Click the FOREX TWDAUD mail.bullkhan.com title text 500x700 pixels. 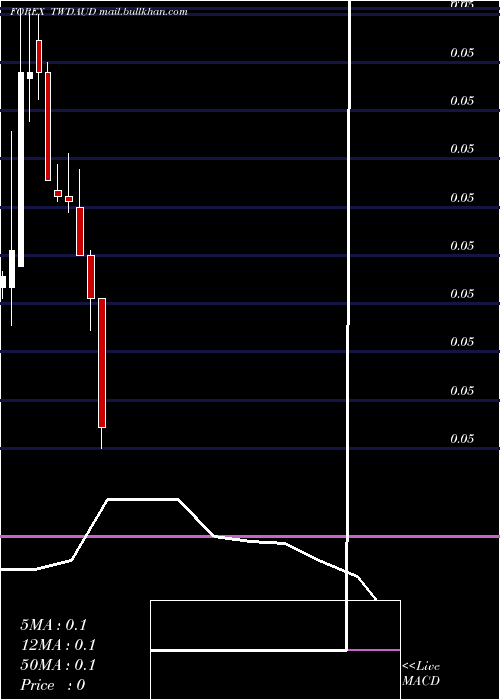pyautogui.click(x=99, y=12)
